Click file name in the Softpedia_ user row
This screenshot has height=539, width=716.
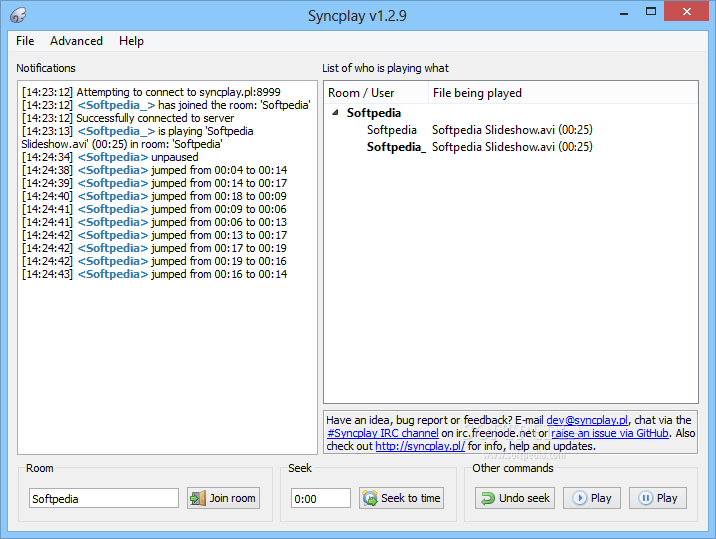[x=512, y=147]
